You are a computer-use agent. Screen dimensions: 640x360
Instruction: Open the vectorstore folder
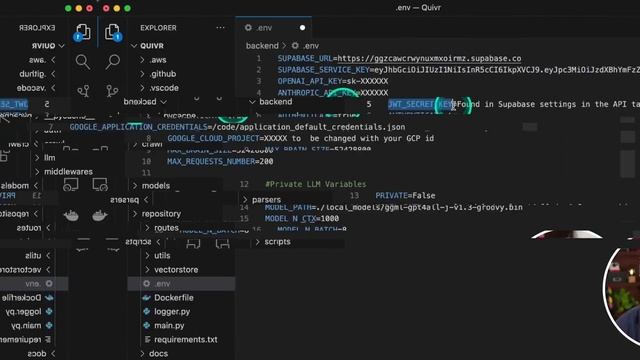176,270
